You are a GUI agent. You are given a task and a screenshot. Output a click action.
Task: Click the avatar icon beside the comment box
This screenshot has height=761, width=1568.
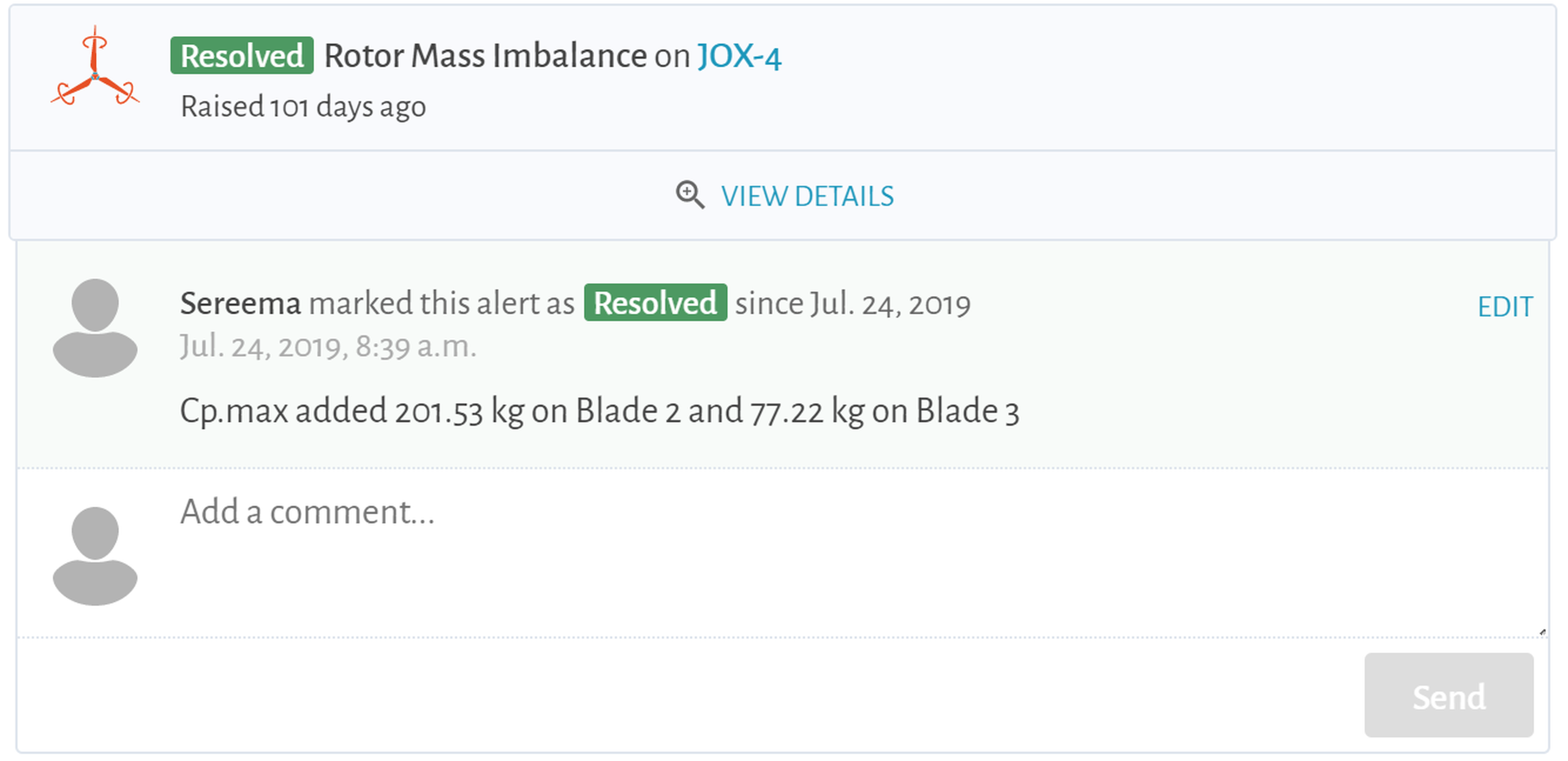pyautogui.click(x=95, y=556)
